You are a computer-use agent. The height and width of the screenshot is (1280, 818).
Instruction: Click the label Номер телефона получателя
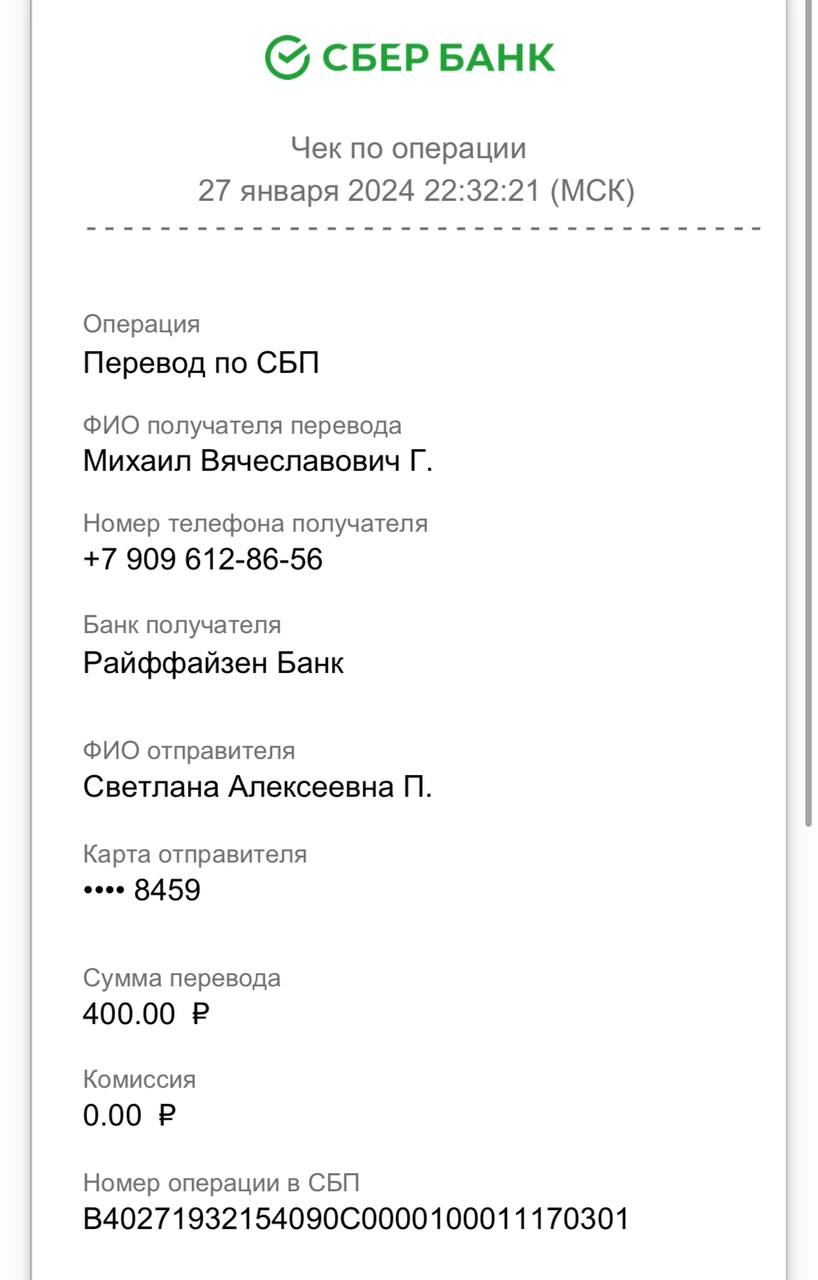tap(255, 523)
